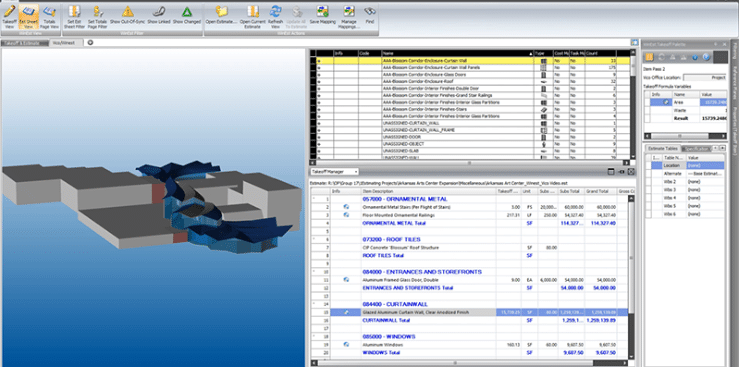Screen dimensions: 740x368
Task: Tick the checkbox beside the Alternate row
Action: [x=648, y=174]
